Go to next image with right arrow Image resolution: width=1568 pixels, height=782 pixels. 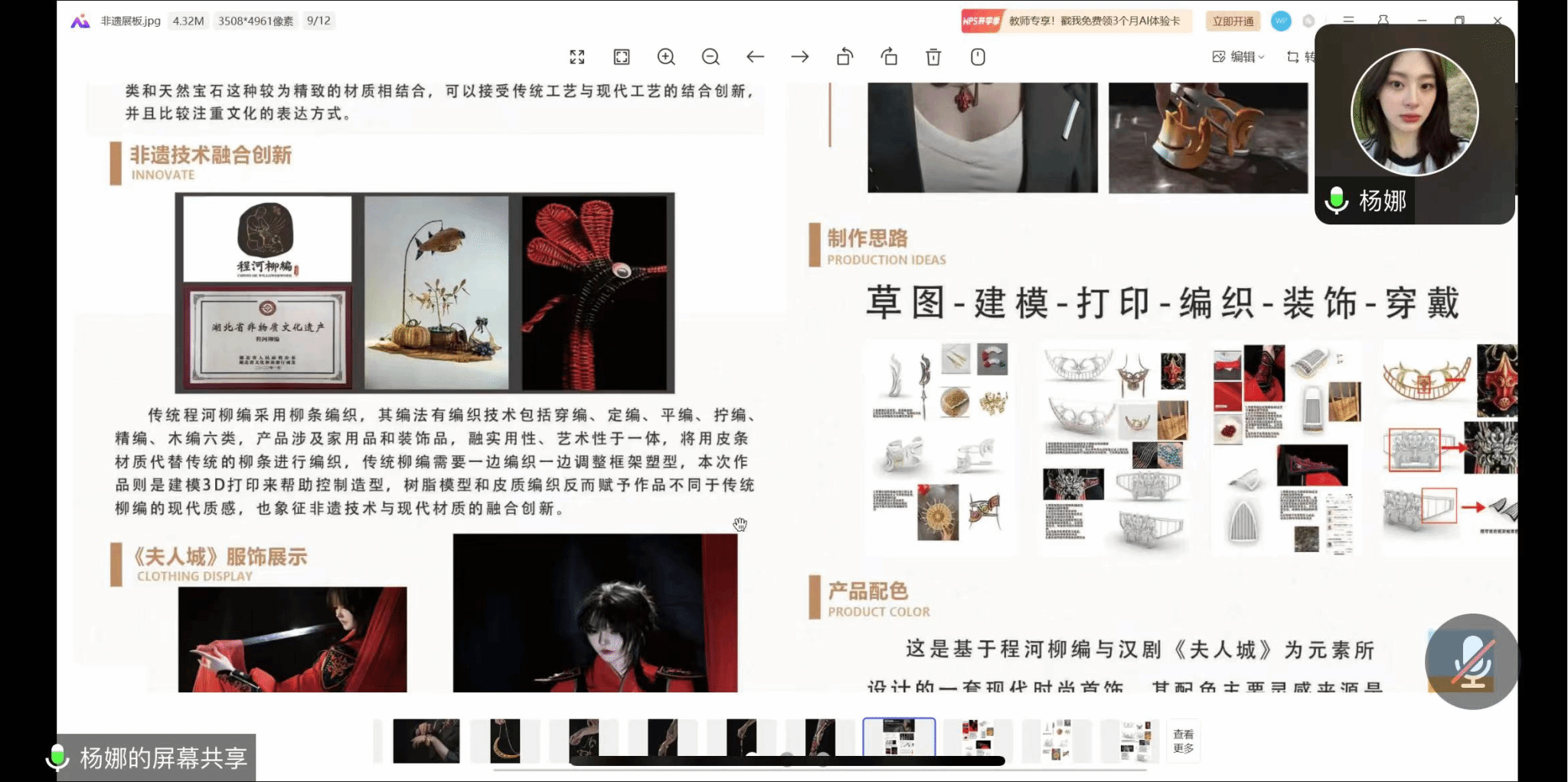coord(800,57)
